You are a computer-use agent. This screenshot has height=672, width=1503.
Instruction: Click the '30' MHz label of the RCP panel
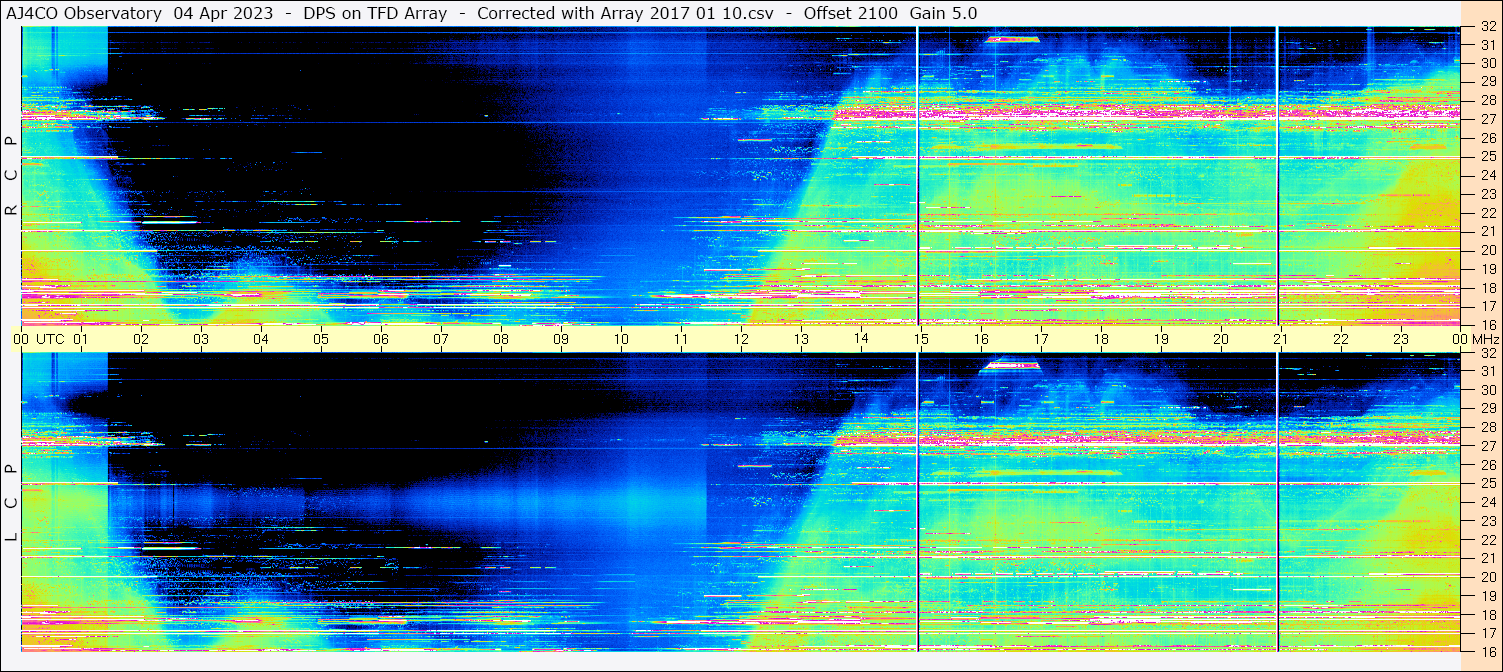coord(1488,63)
